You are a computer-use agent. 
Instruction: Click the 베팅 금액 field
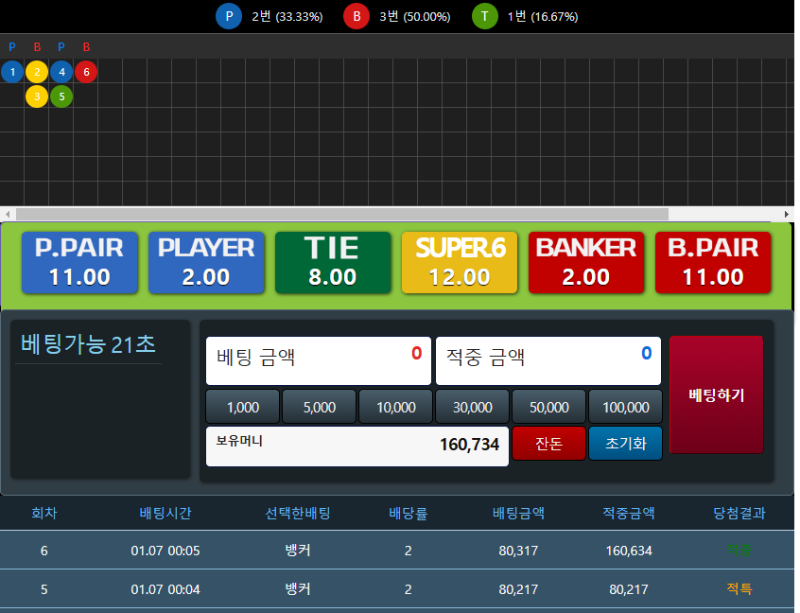point(318,360)
